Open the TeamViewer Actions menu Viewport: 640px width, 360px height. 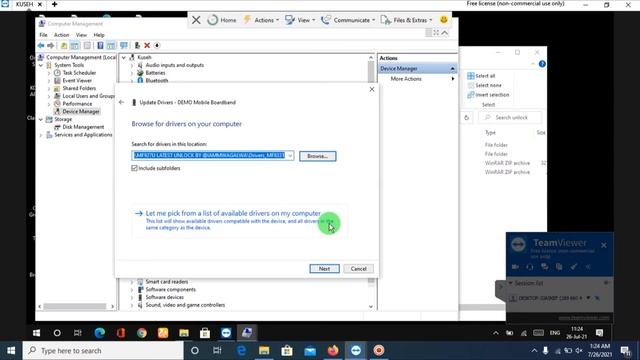tap(261, 20)
